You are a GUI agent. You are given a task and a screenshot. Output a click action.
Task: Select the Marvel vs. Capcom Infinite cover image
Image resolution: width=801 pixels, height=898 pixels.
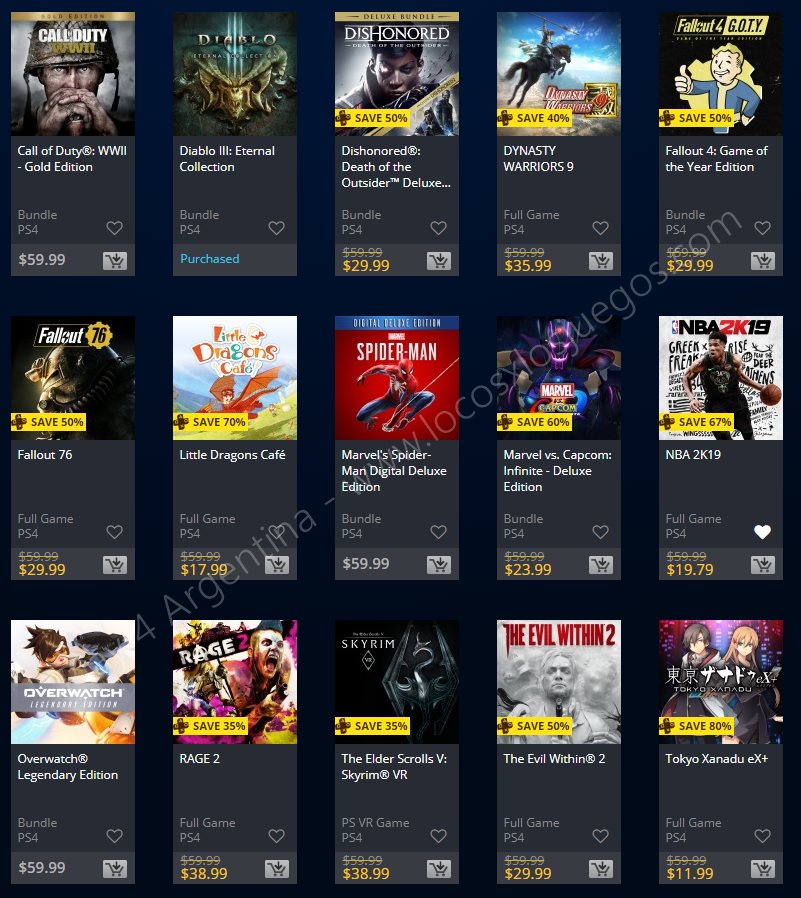click(559, 378)
